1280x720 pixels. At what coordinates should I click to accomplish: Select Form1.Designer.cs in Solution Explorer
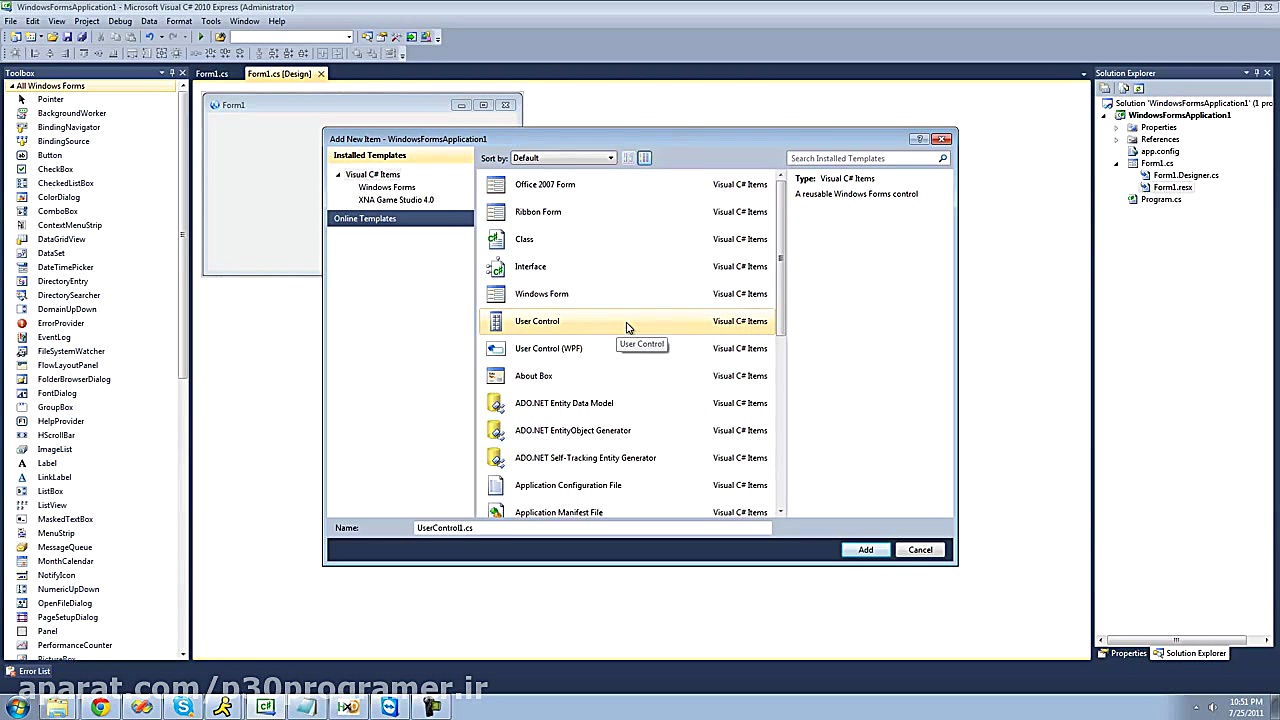[x=1186, y=176]
